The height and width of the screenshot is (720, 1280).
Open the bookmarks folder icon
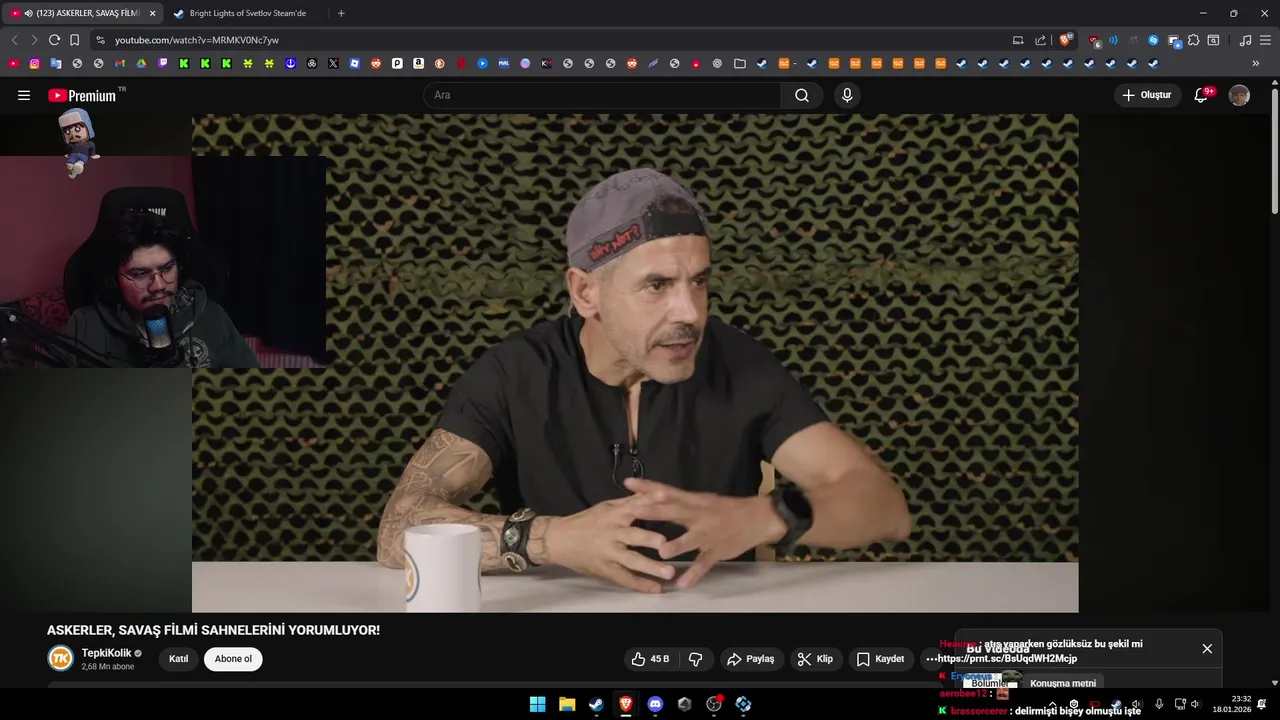[739, 63]
